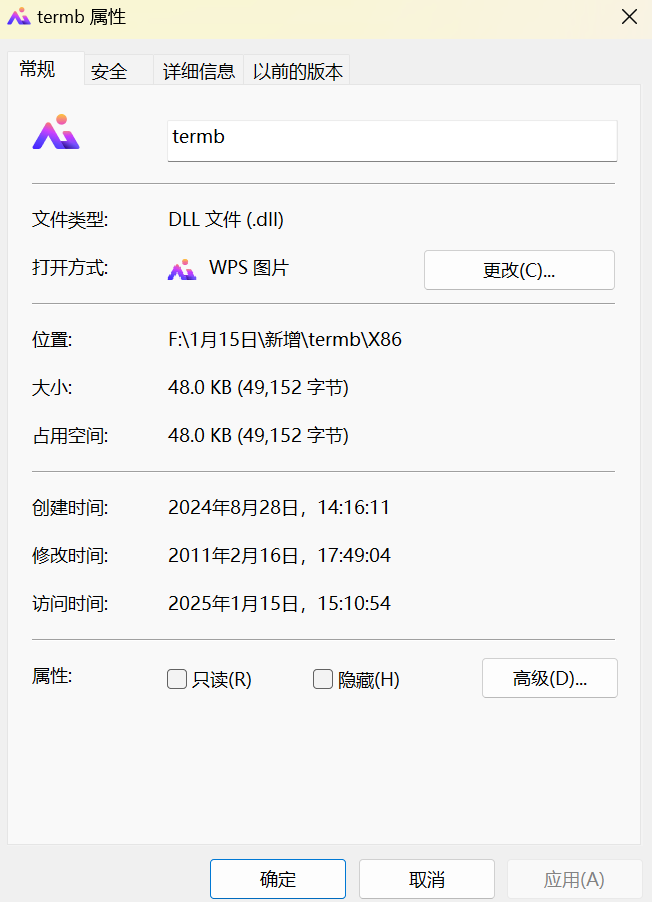Screen dimensions: 652x902
Task: Click the 修改时间: label
Action: (x=70, y=555)
